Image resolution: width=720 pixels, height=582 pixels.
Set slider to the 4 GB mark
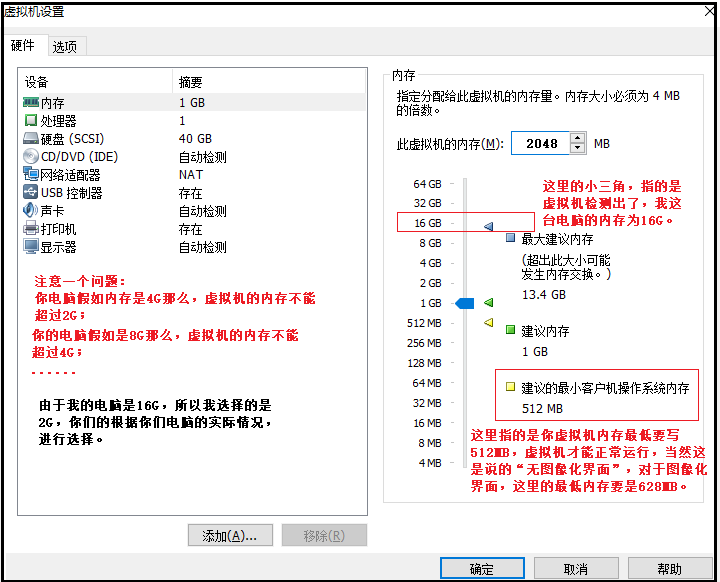click(430, 263)
